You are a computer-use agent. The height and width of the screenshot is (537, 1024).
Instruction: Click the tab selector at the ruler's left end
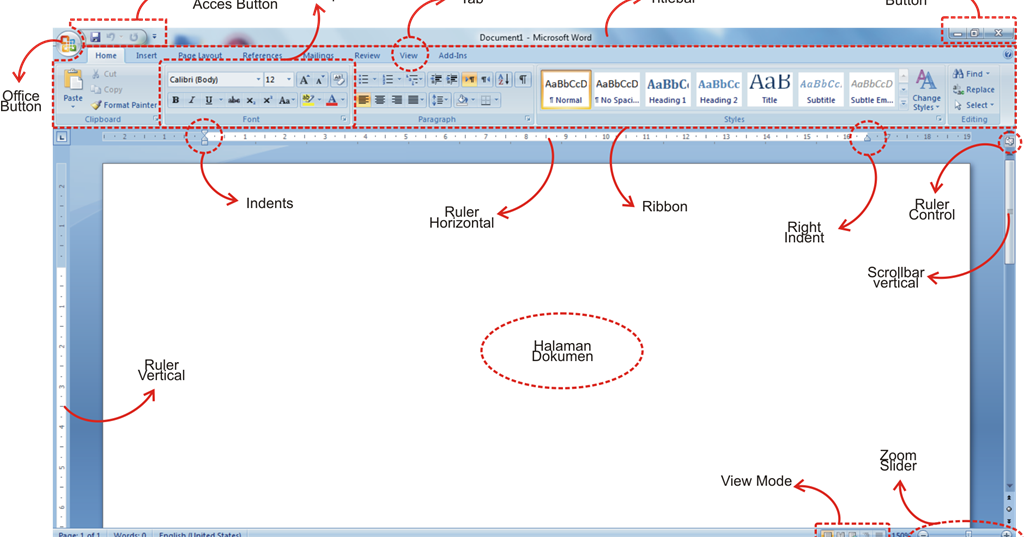(x=61, y=137)
